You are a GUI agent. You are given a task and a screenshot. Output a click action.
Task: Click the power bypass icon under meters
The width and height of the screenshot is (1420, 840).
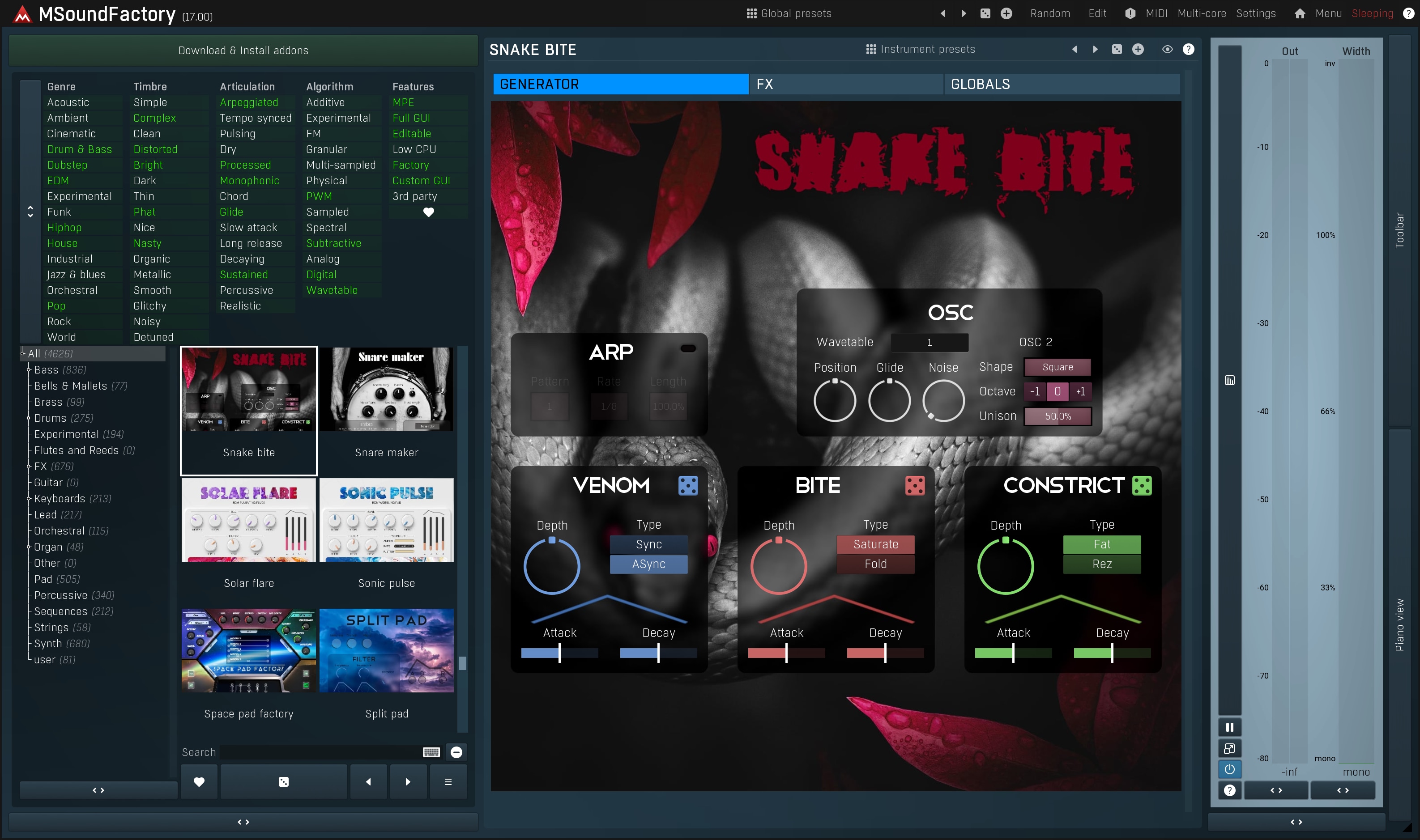click(1229, 769)
